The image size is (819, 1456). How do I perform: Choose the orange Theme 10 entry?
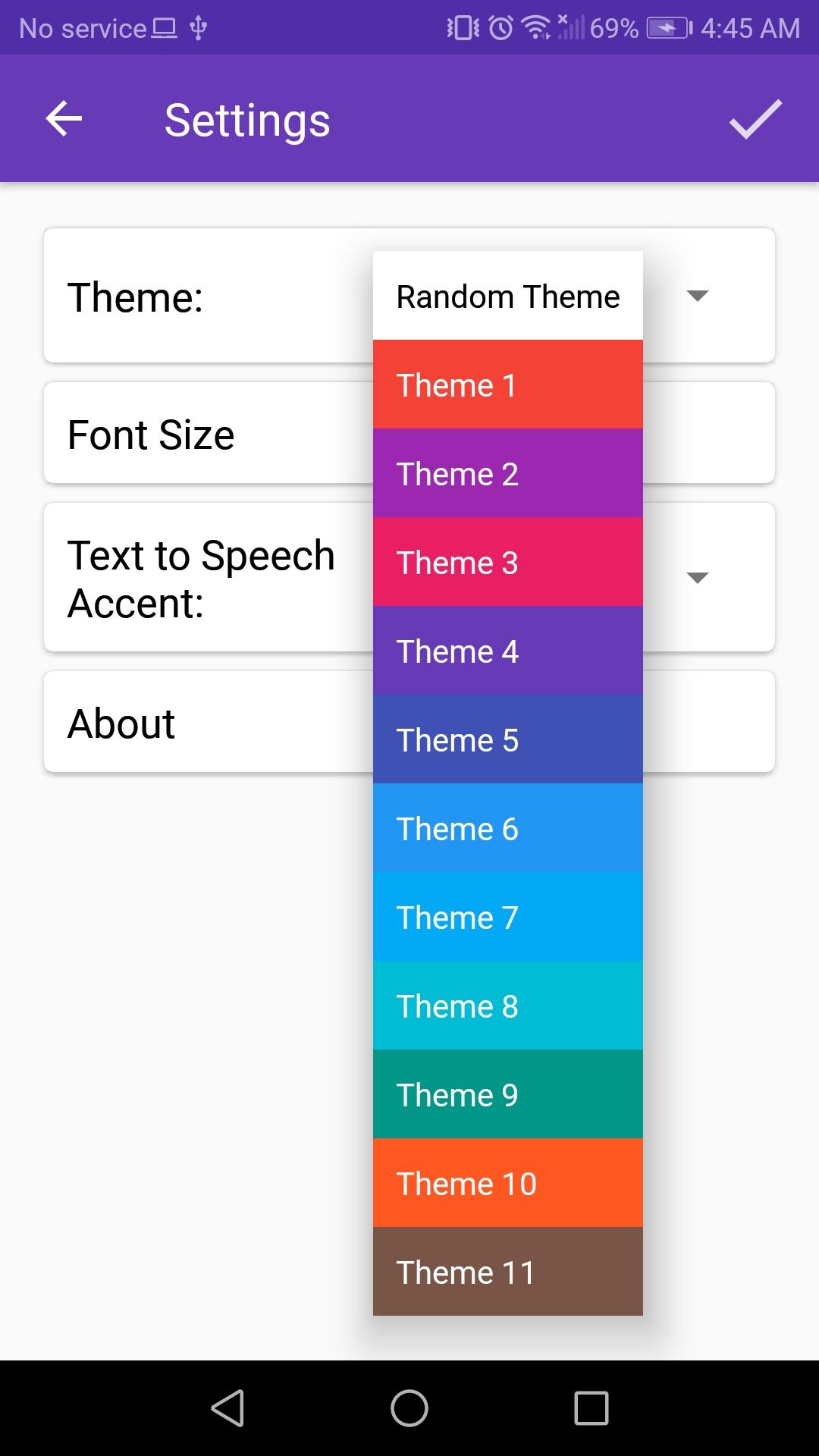point(508,1183)
